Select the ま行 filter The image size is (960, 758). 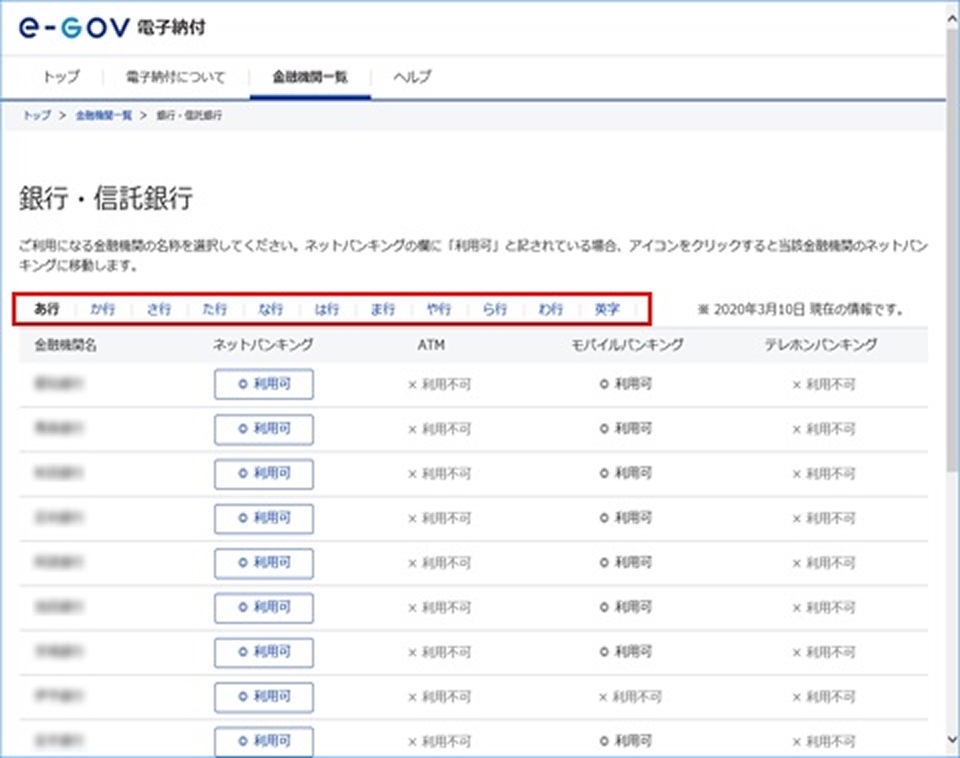coord(383,309)
